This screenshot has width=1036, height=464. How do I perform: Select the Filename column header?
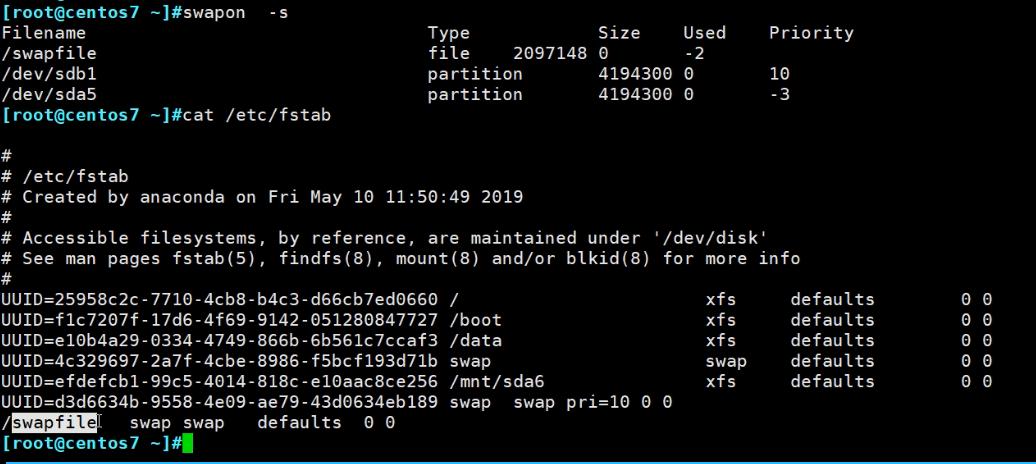coord(44,33)
